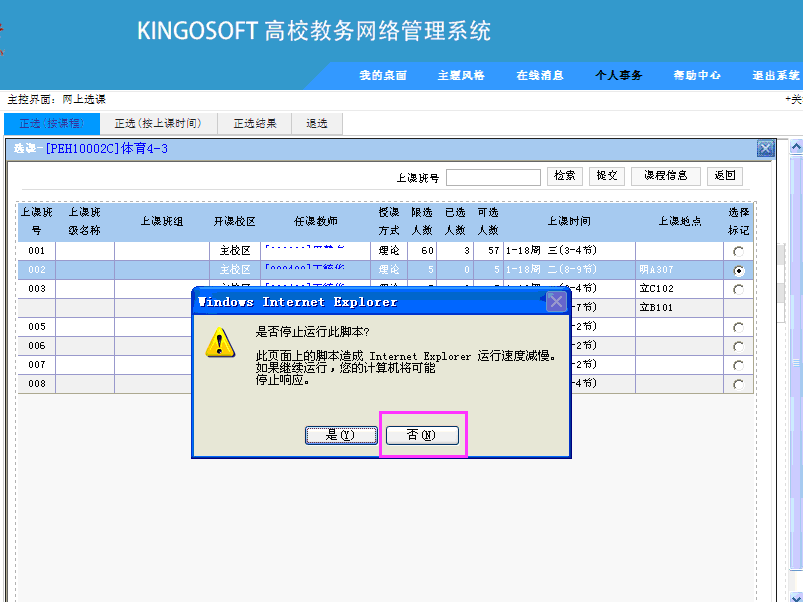
Task: Click the class number cell 008
Action: 37,383
